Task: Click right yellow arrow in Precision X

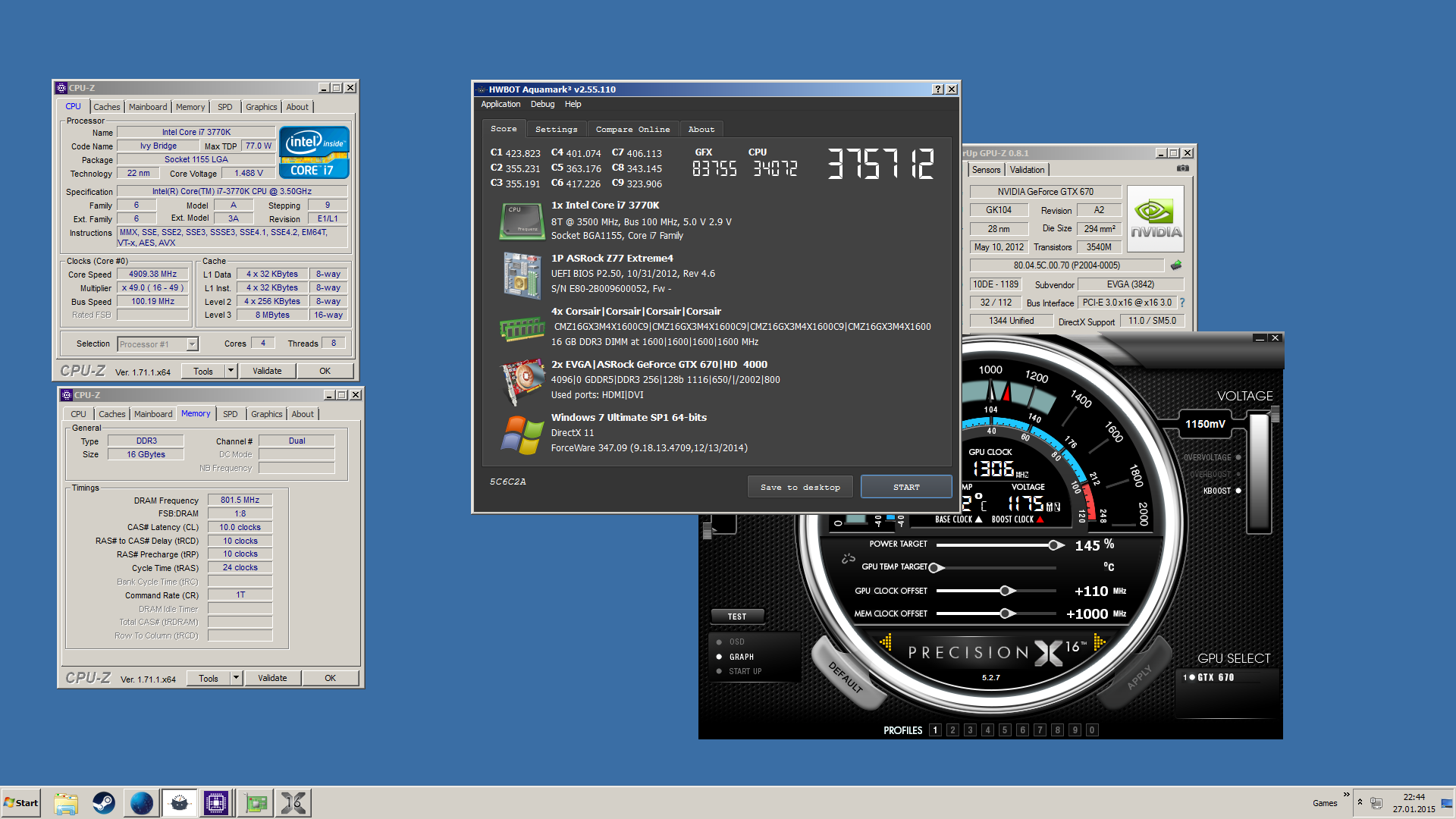Action: [1100, 643]
